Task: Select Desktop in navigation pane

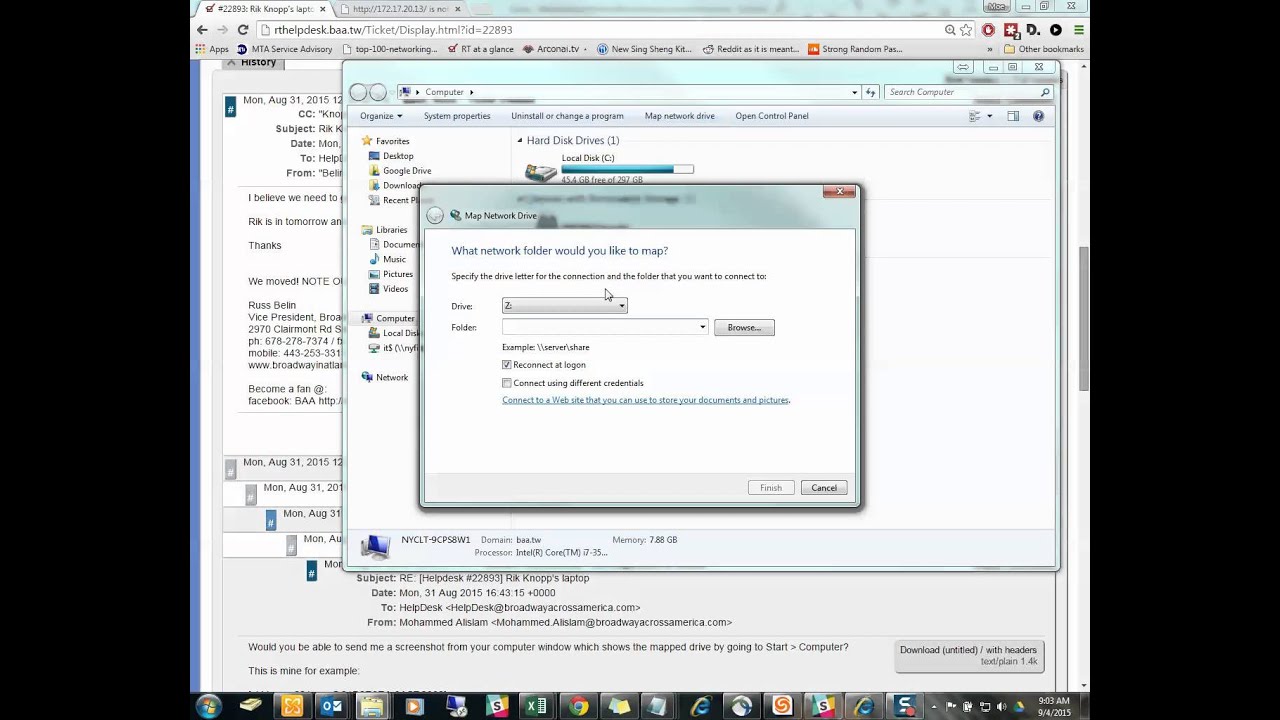Action: pos(391,156)
